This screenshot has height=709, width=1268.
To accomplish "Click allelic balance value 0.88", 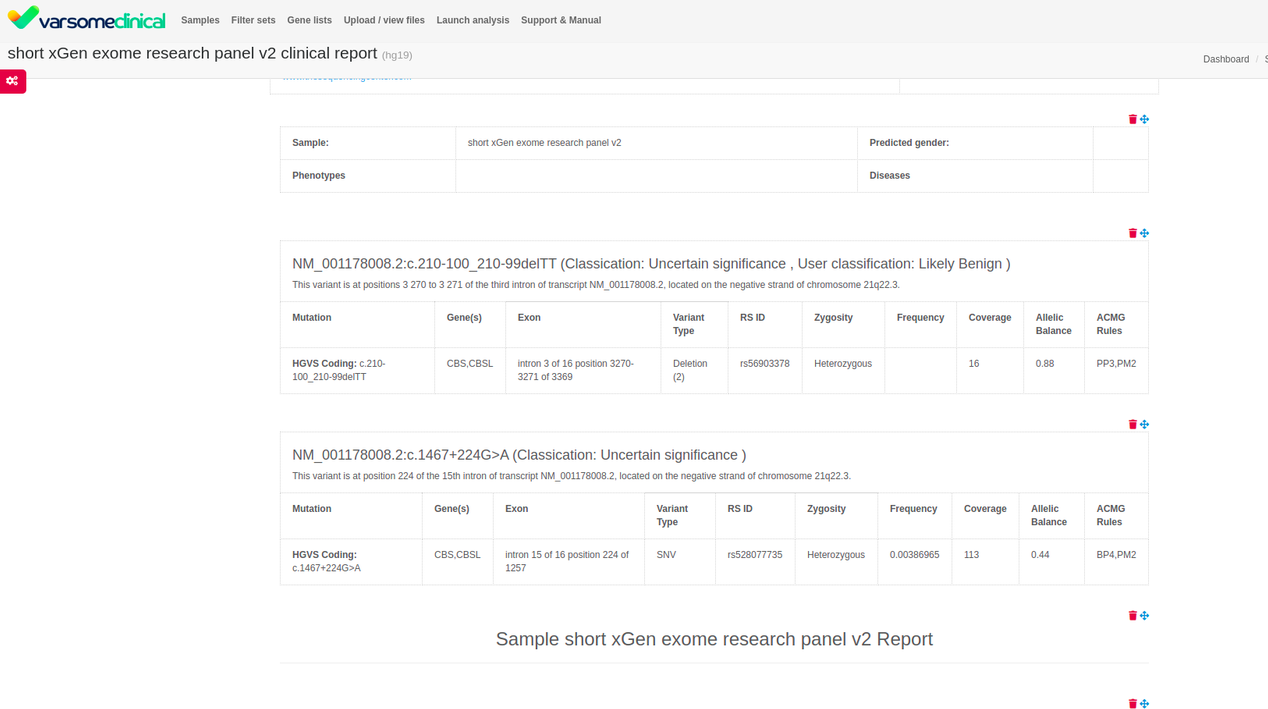I will coord(1045,364).
